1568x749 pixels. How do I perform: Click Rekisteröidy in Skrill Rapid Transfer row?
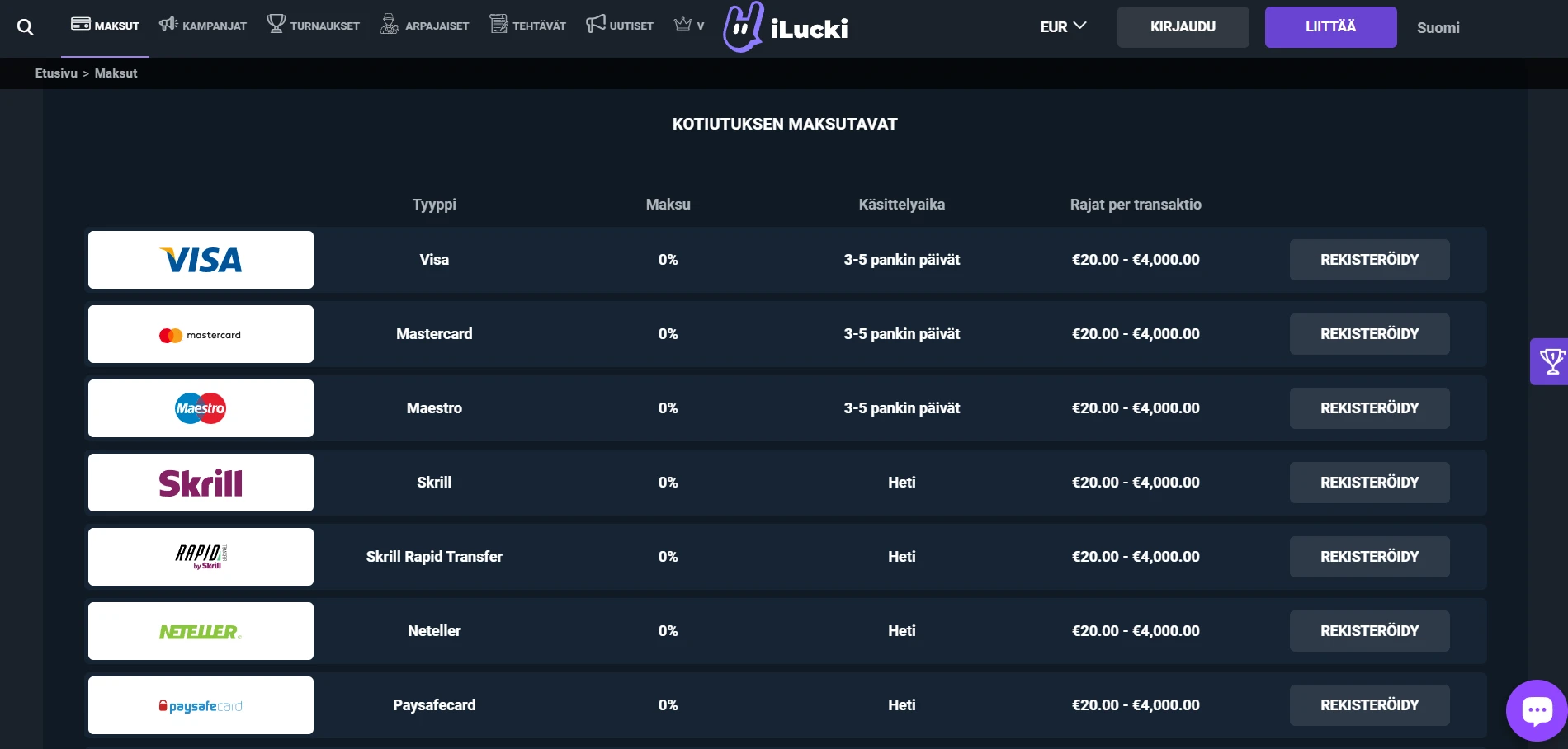1369,557
